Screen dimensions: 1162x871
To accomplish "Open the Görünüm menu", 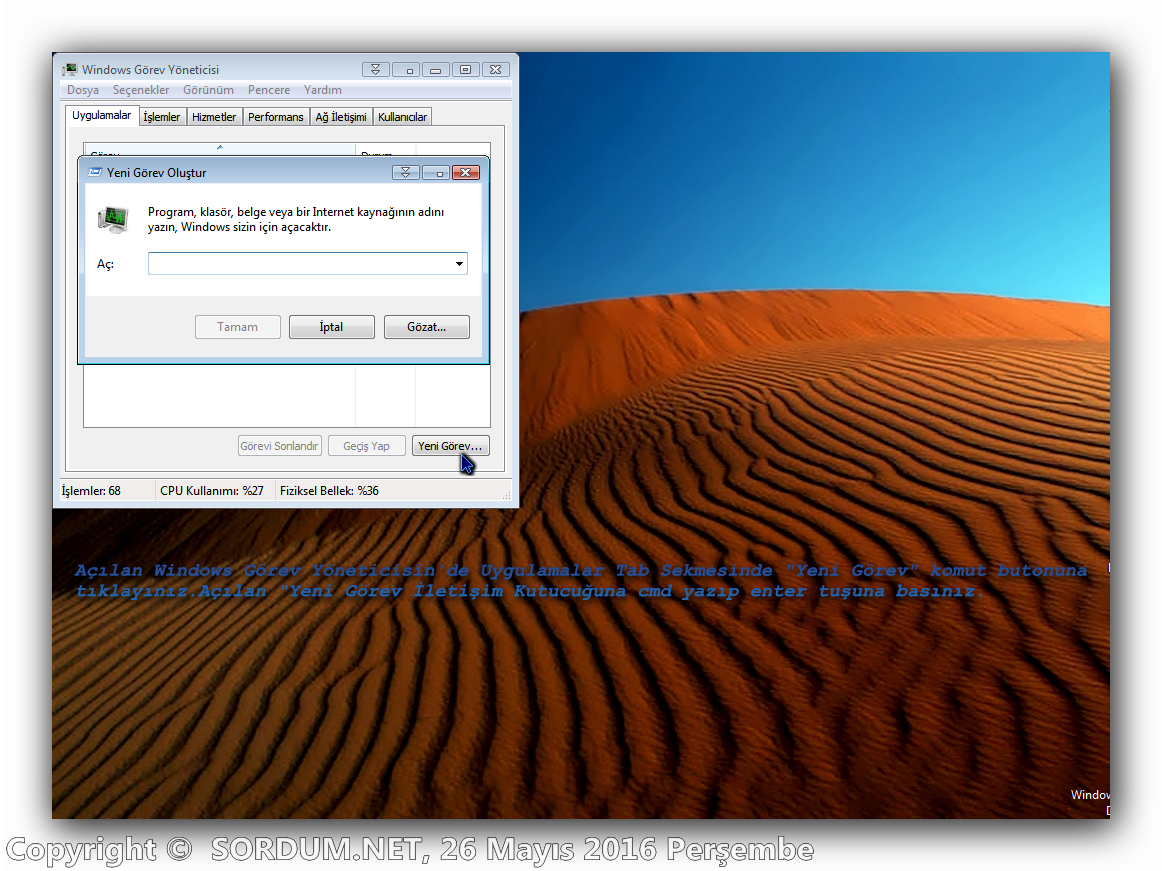I will tap(208, 90).
